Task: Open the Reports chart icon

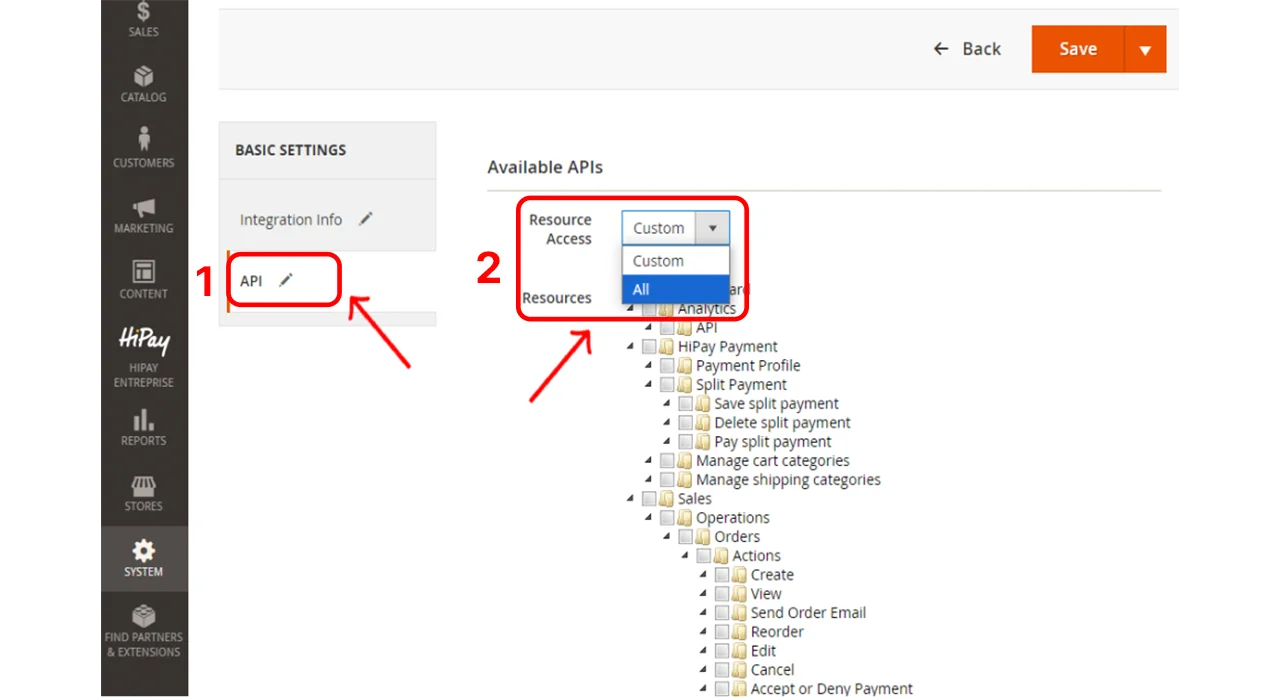Action: tap(143, 426)
